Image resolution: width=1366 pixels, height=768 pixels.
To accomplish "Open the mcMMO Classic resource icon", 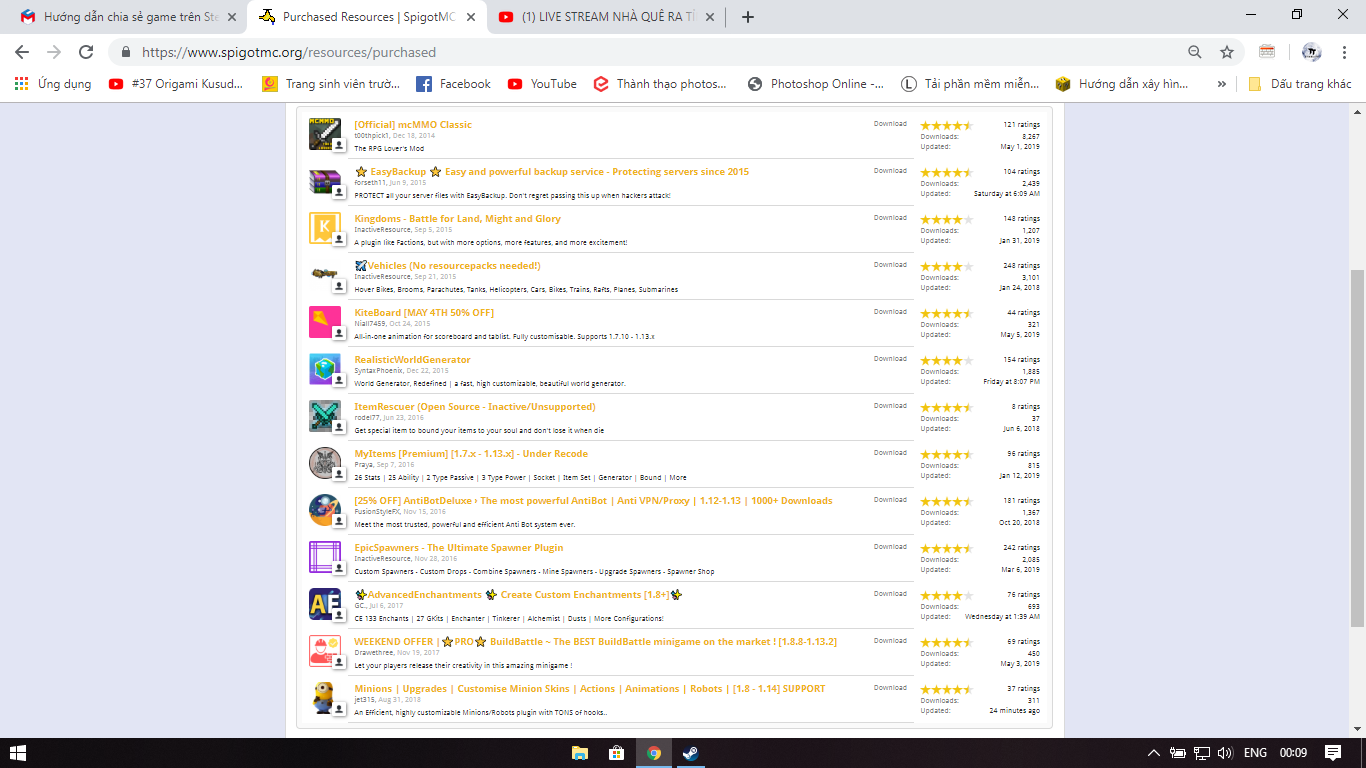I will point(325,133).
